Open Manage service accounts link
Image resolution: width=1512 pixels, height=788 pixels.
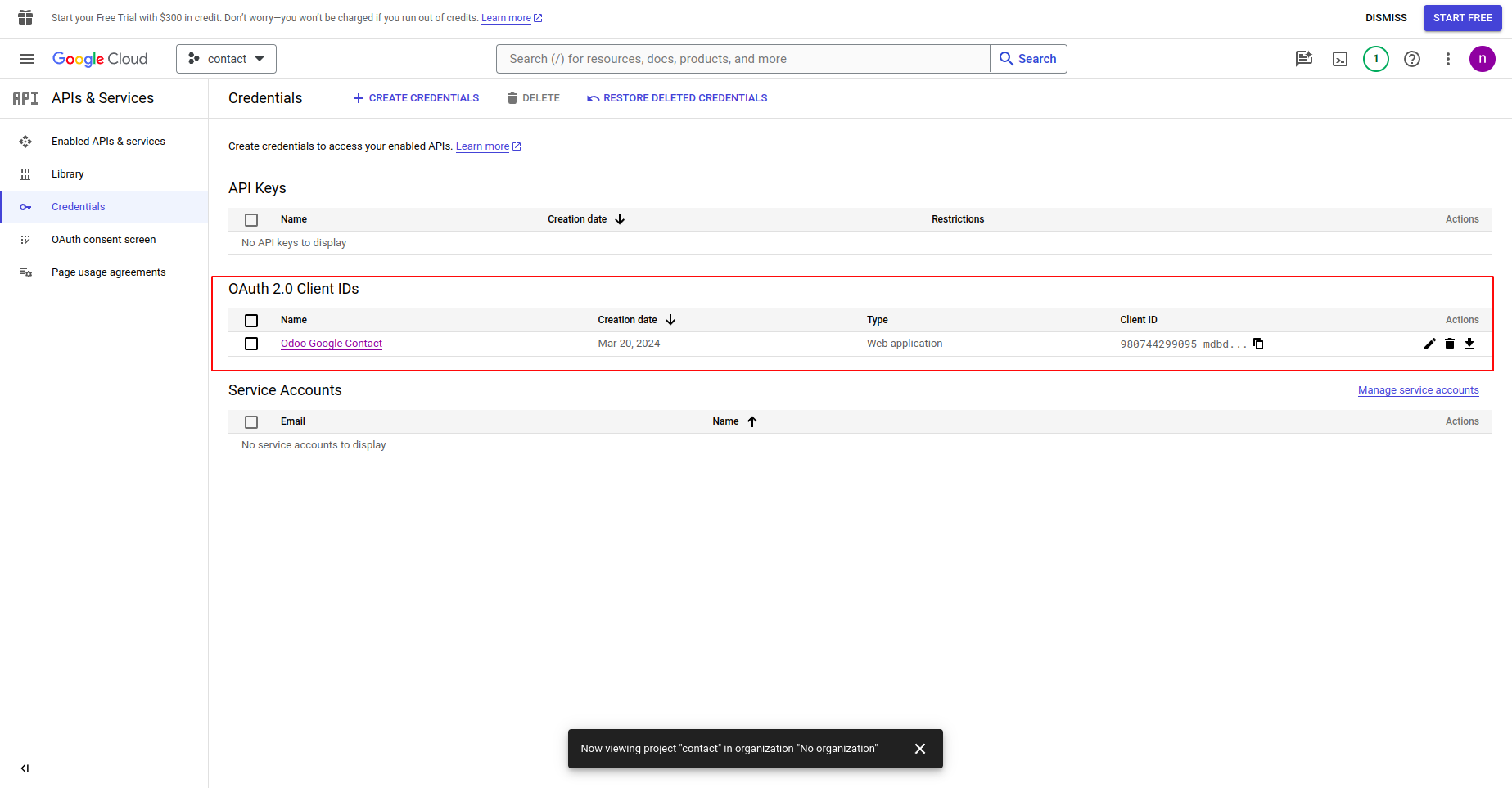coord(1419,390)
